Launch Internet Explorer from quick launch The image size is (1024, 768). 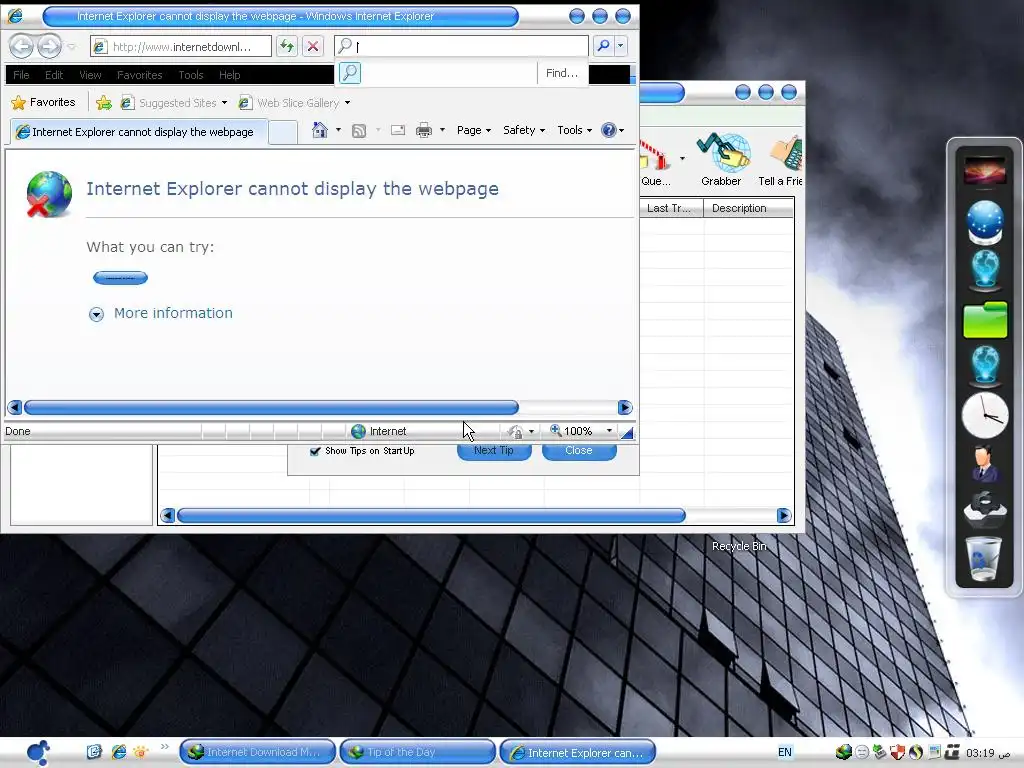pos(119,752)
